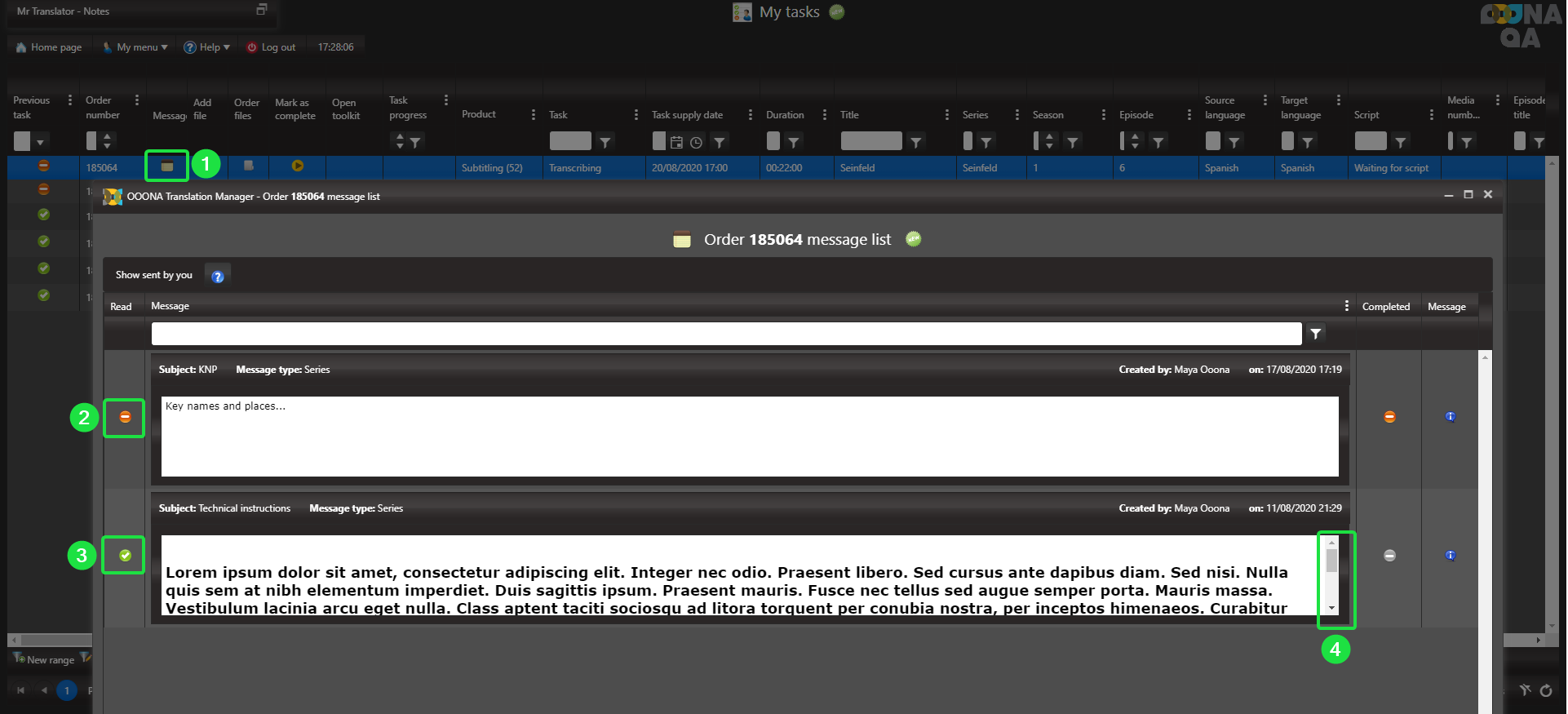The width and height of the screenshot is (1568, 714).
Task: Open the Help dropdown menu
Action: (x=207, y=47)
